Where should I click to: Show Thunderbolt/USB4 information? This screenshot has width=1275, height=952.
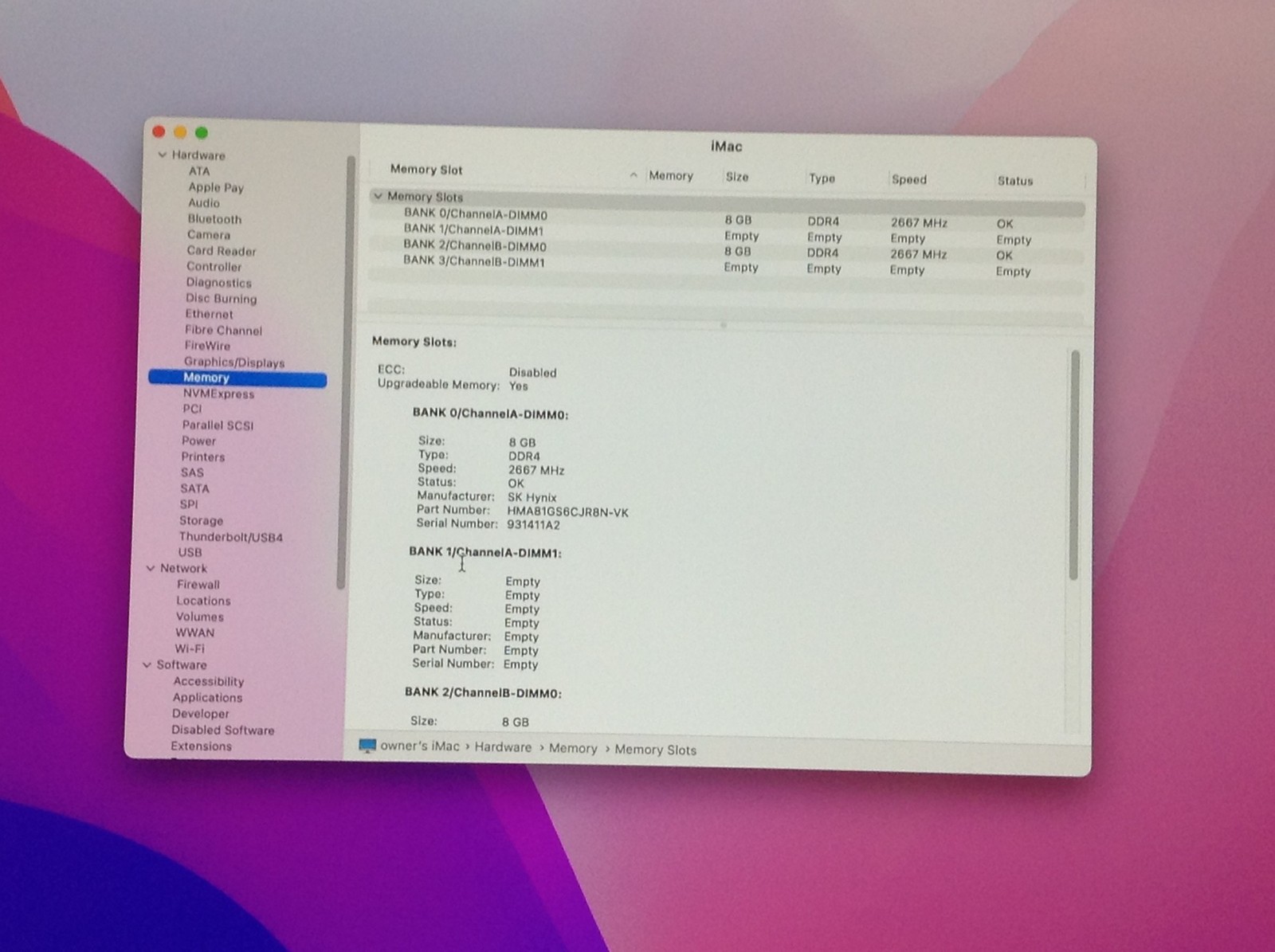230,537
